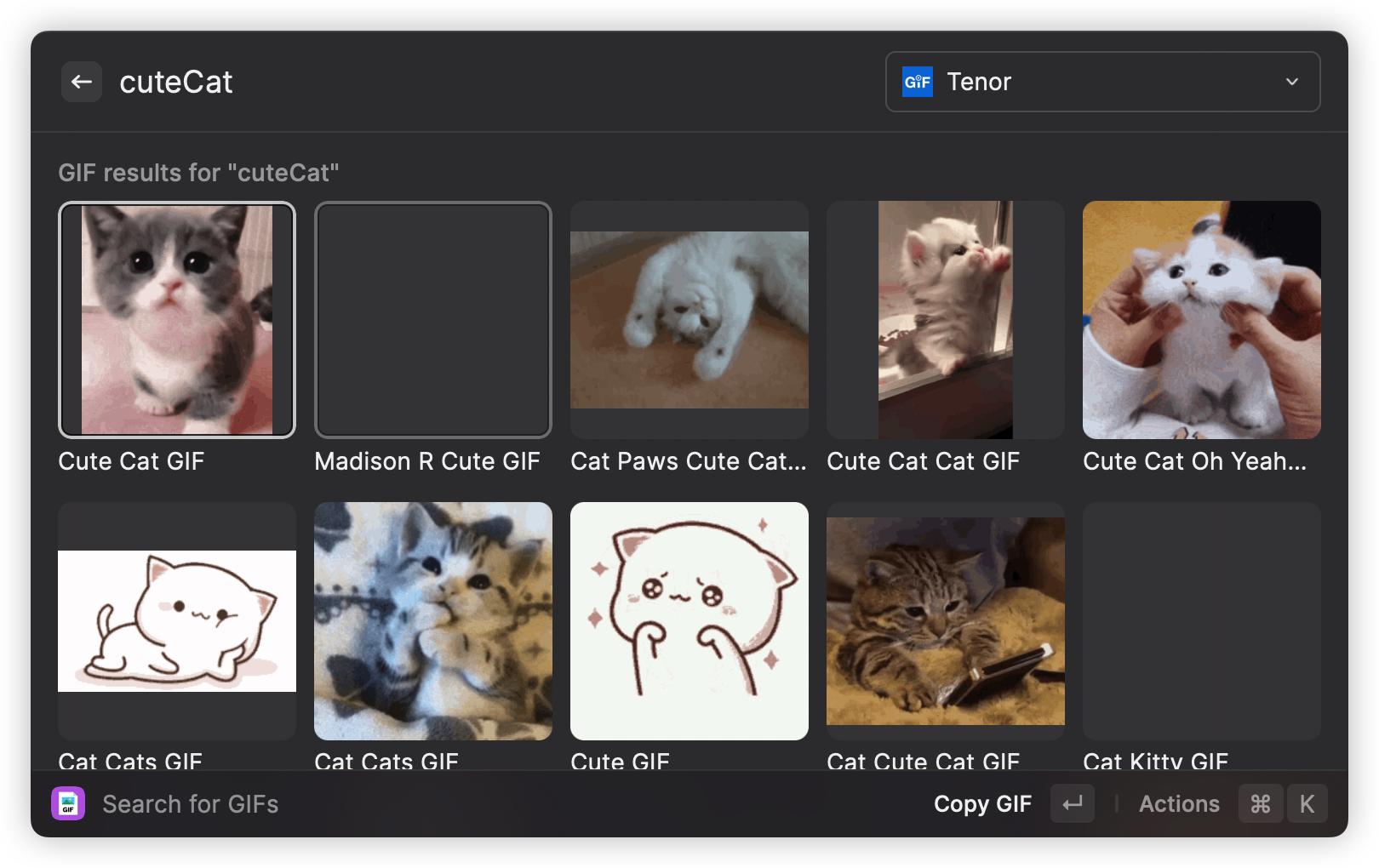Click the purple GIF extension icon
Viewport: 1379px width, 868px height.
tap(68, 804)
